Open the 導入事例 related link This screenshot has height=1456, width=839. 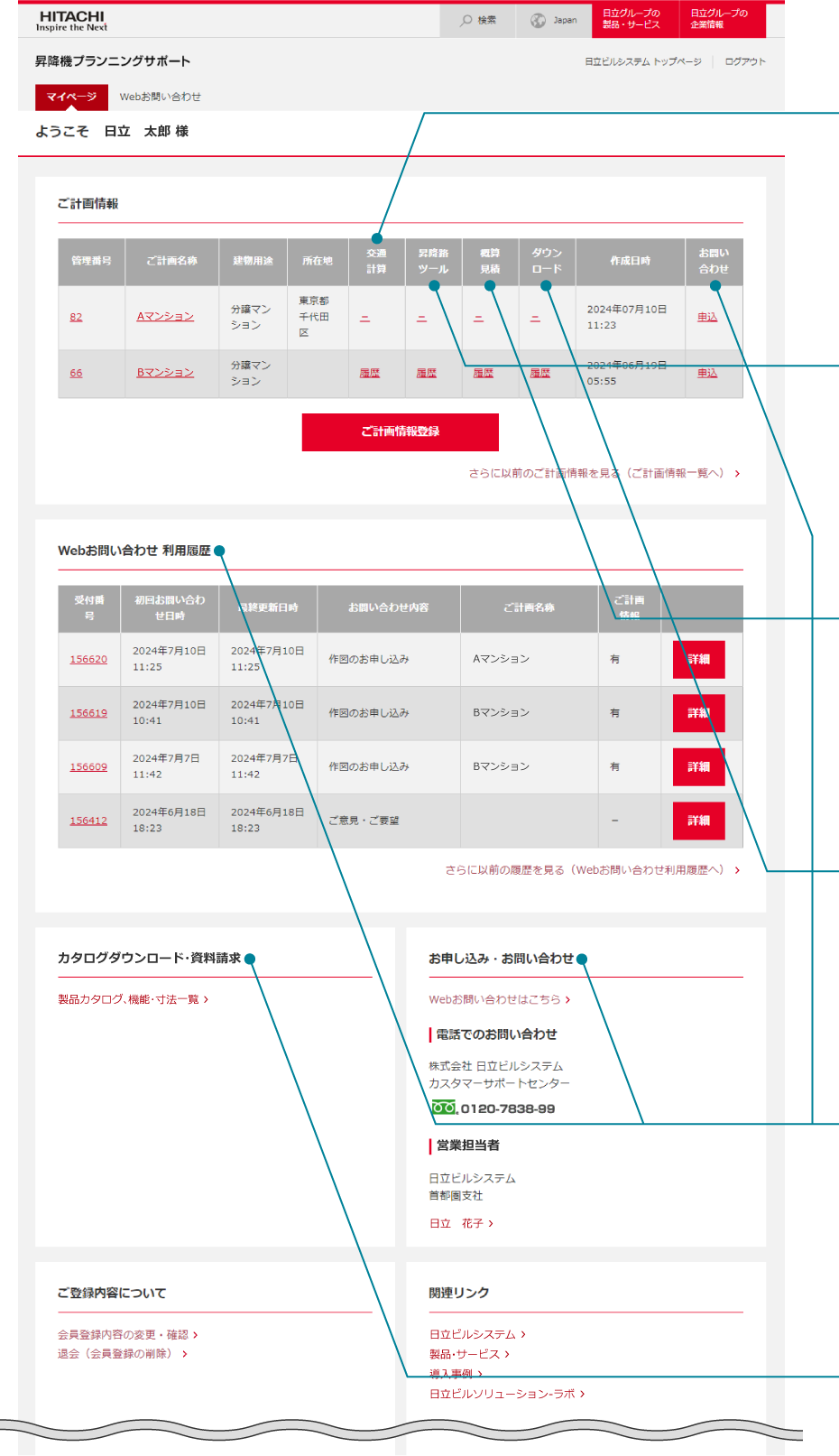(456, 1374)
